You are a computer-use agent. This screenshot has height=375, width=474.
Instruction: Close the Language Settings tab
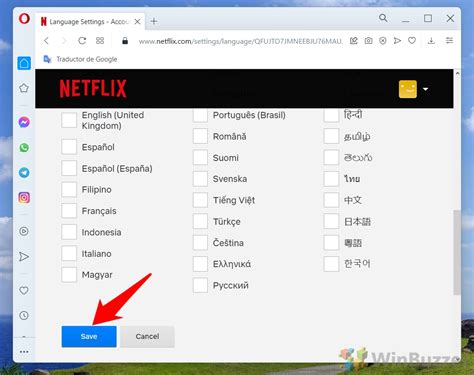(x=137, y=22)
